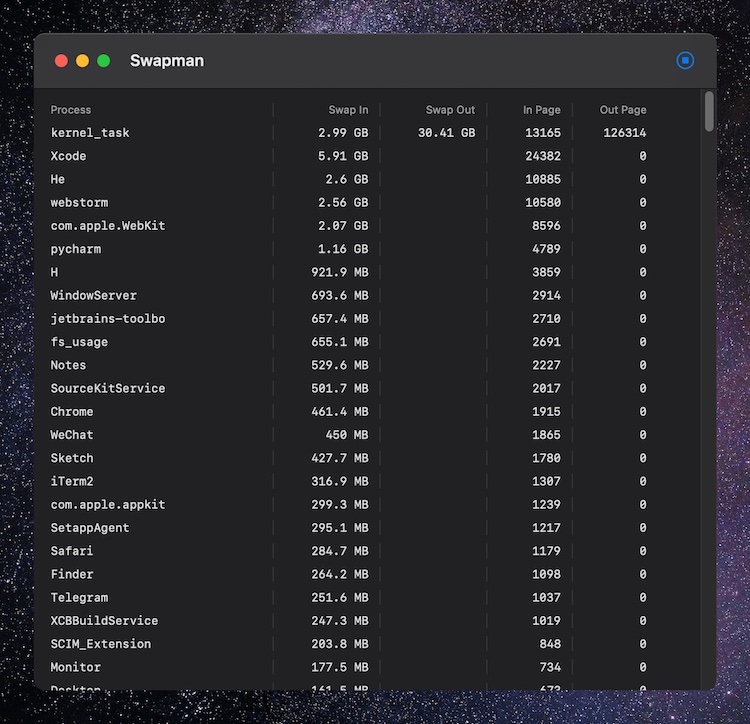Viewport: 750px width, 724px height.
Task: Select com.apple.WebKit process
Action: coord(108,226)
